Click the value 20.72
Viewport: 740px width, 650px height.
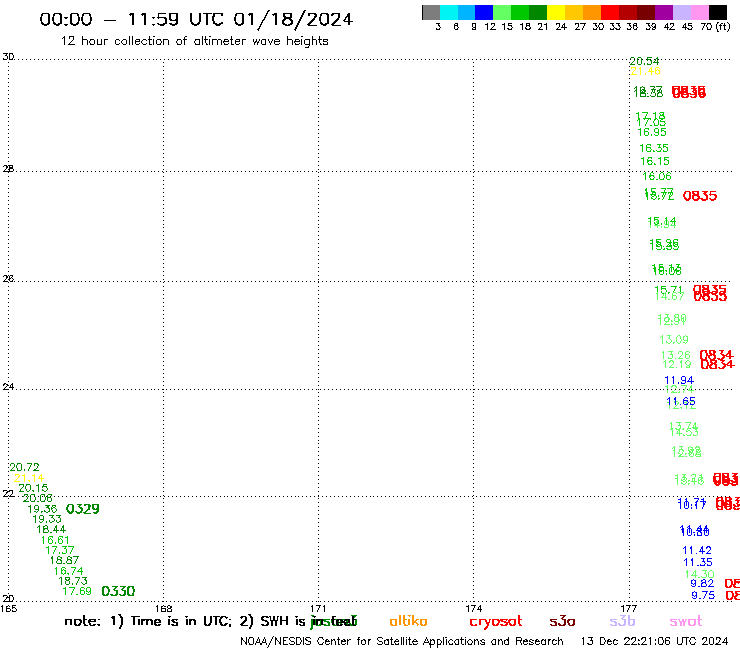[24, 467]
